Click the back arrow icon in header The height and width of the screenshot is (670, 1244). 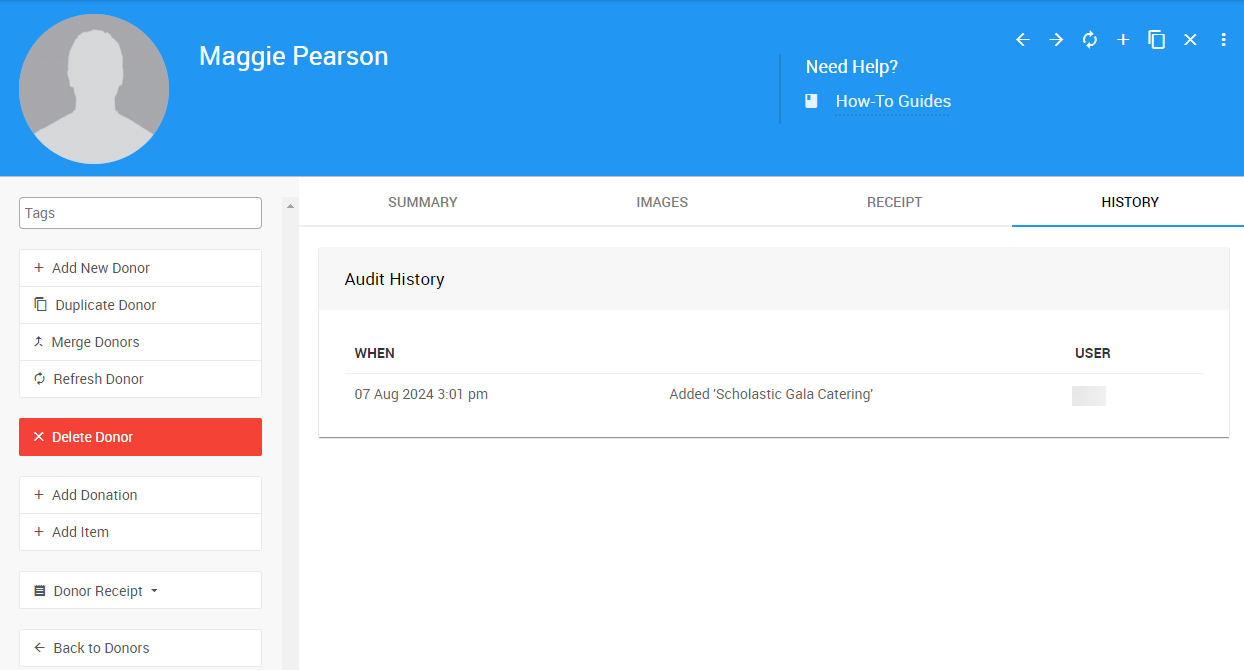coord(1022,40)
